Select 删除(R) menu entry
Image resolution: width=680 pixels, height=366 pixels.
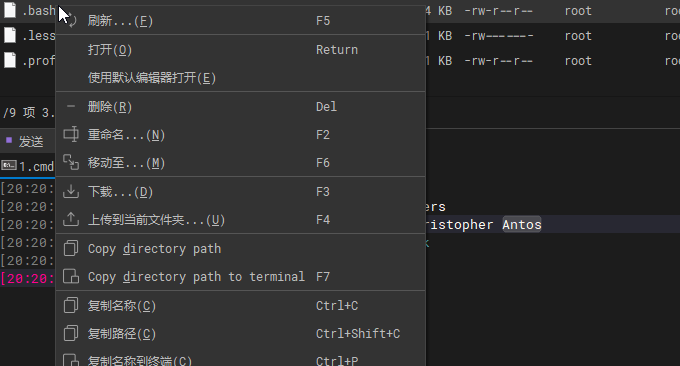click(x=241, y=106)
